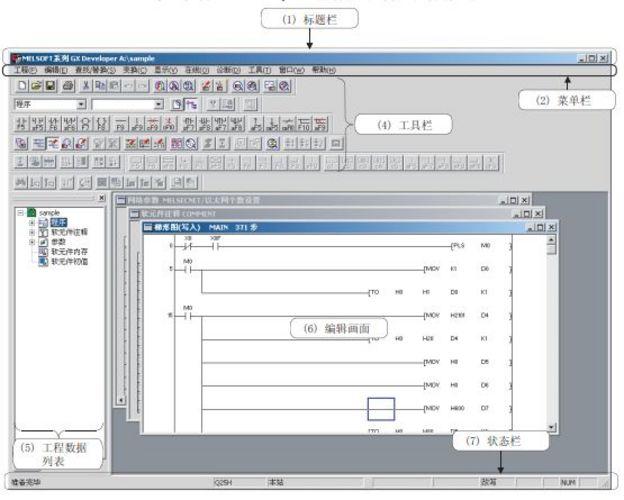Open the 变换(C) menu
Screen dimensions: 624x500
135,70
